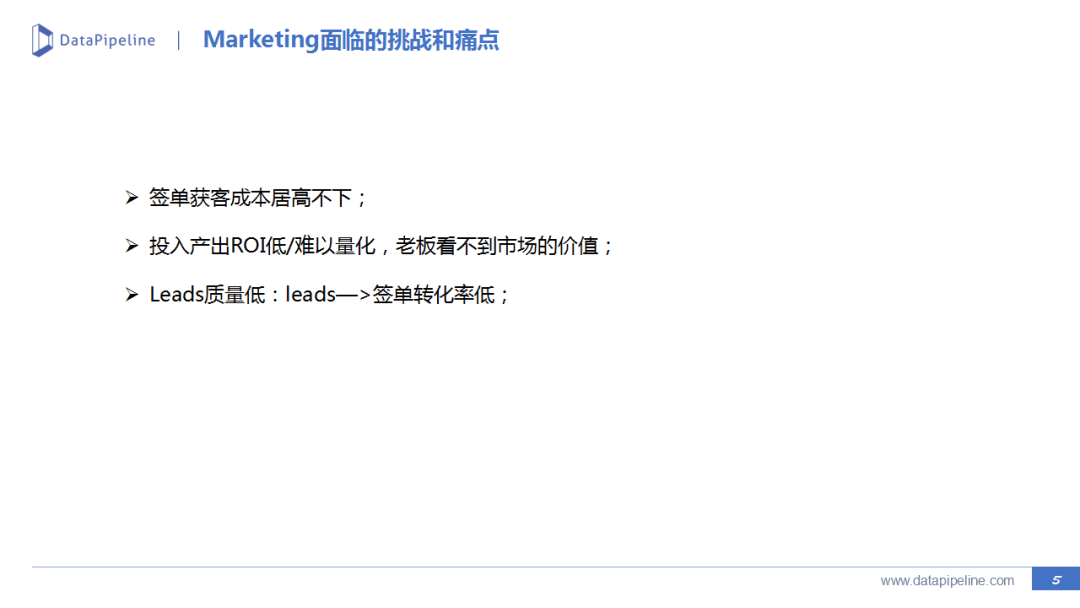Click the arrow bullet before 签单获客成本居高不下
This screenshot has height=608, width=1080.
pos(132,198)
